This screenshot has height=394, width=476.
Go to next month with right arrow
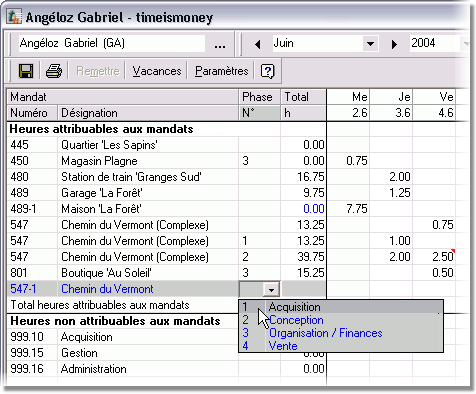tap(394, 44)
